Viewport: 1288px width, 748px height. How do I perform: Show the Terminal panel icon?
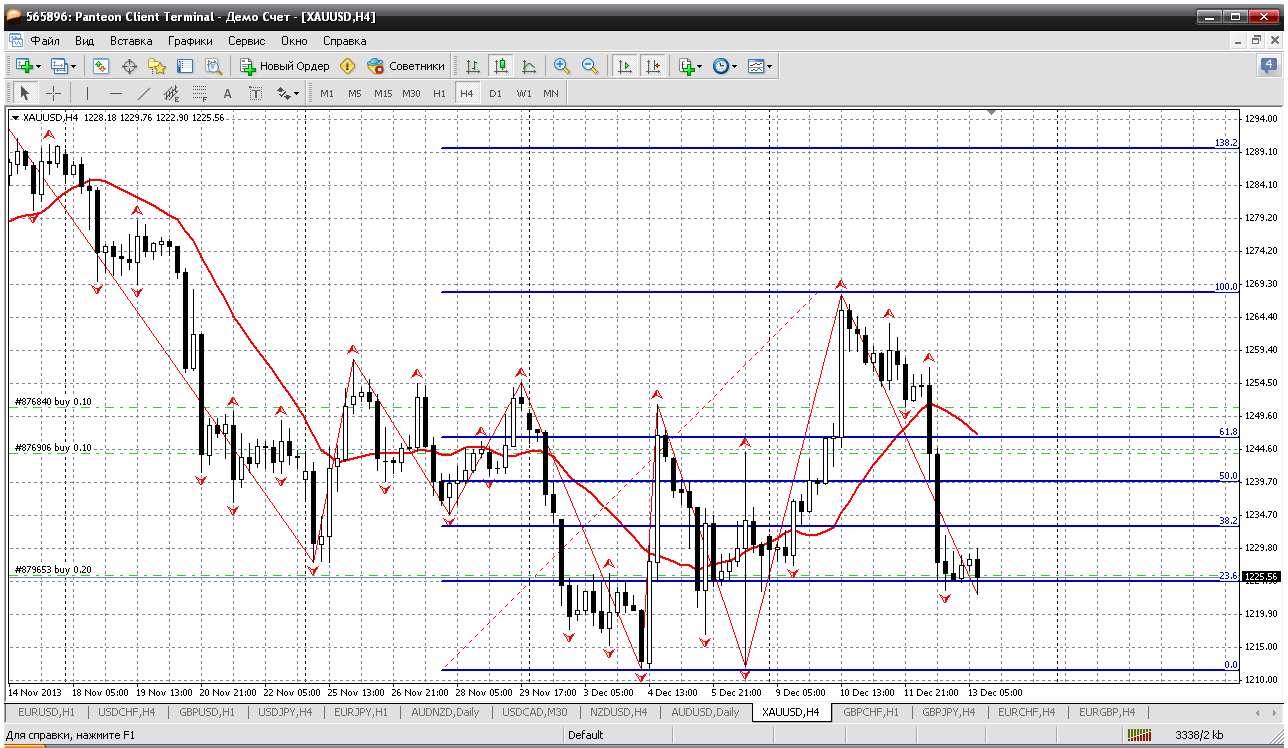[x=185, y=66]
